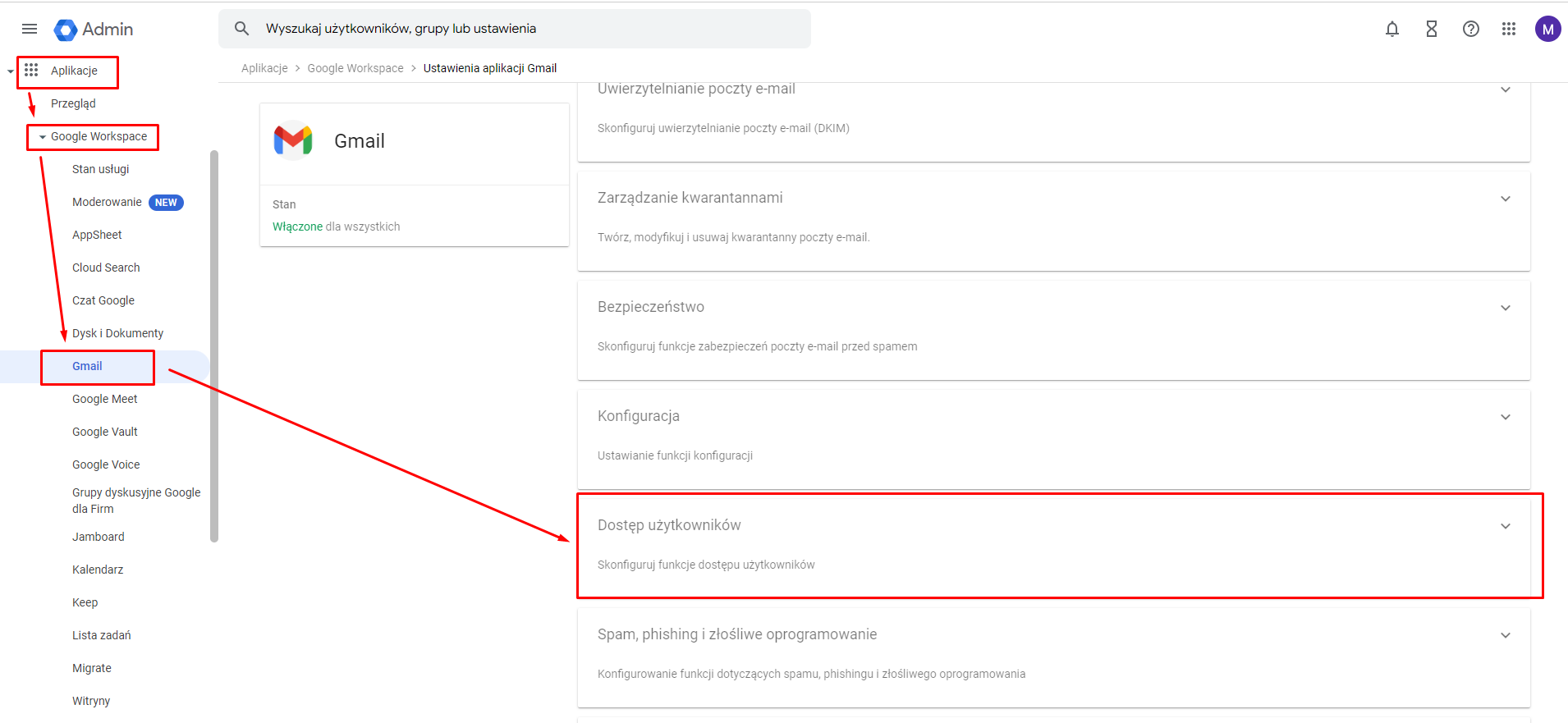1568x723 pixels.
Task: Click the NEW badge next to Moderowanie
Action: [x=166, y=203]
